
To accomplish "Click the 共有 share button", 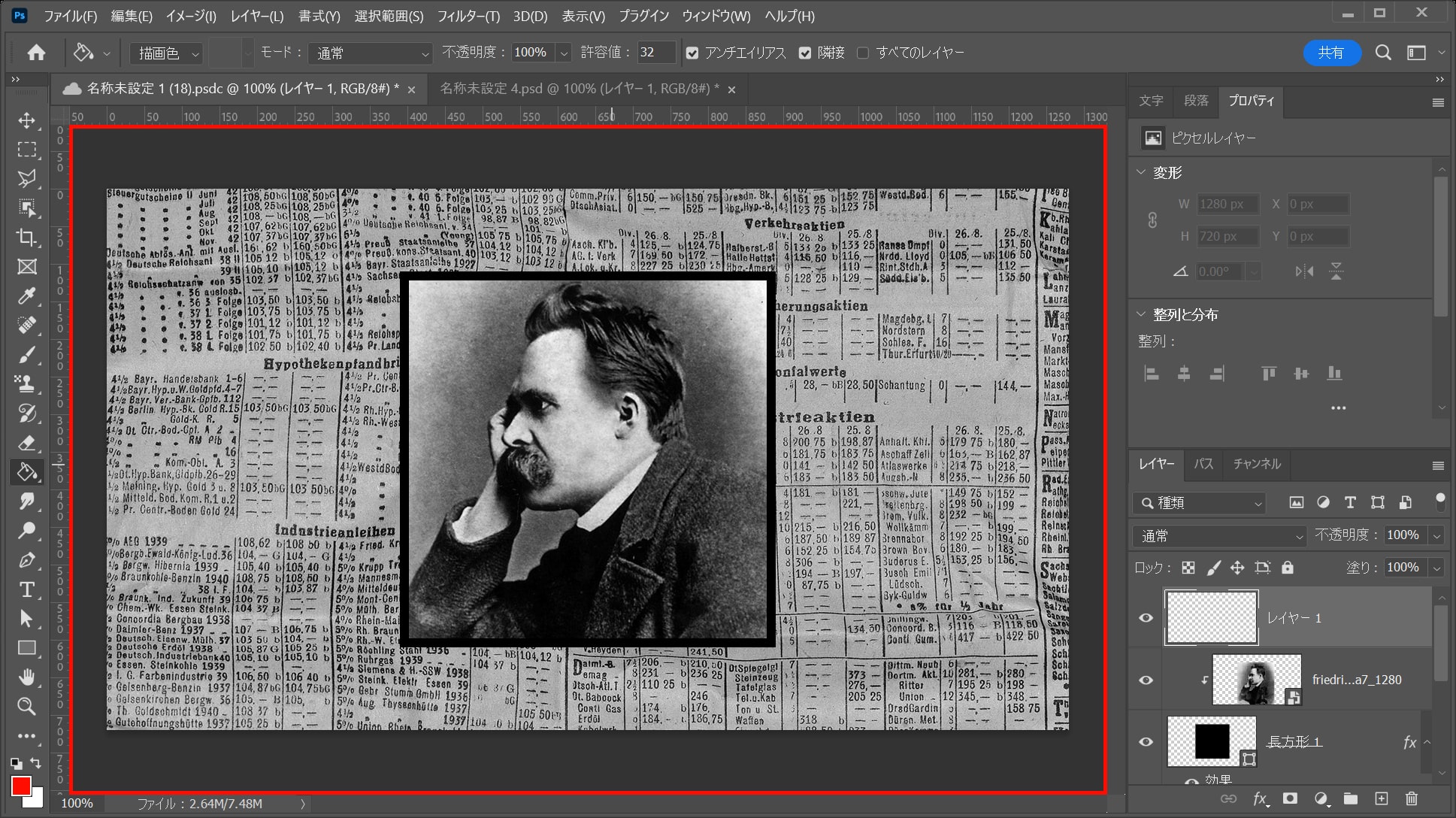I will 1331,53.
